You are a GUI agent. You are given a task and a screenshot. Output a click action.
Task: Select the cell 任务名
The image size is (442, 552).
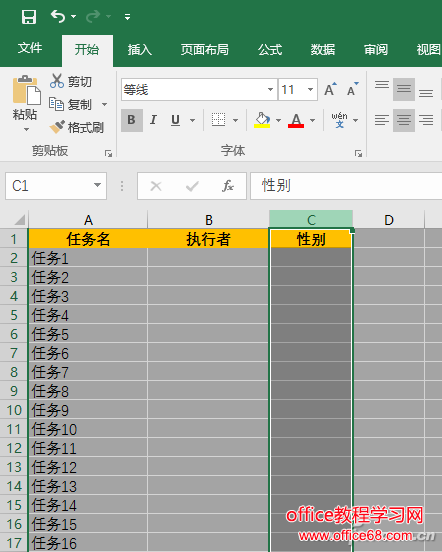point(88,239)
